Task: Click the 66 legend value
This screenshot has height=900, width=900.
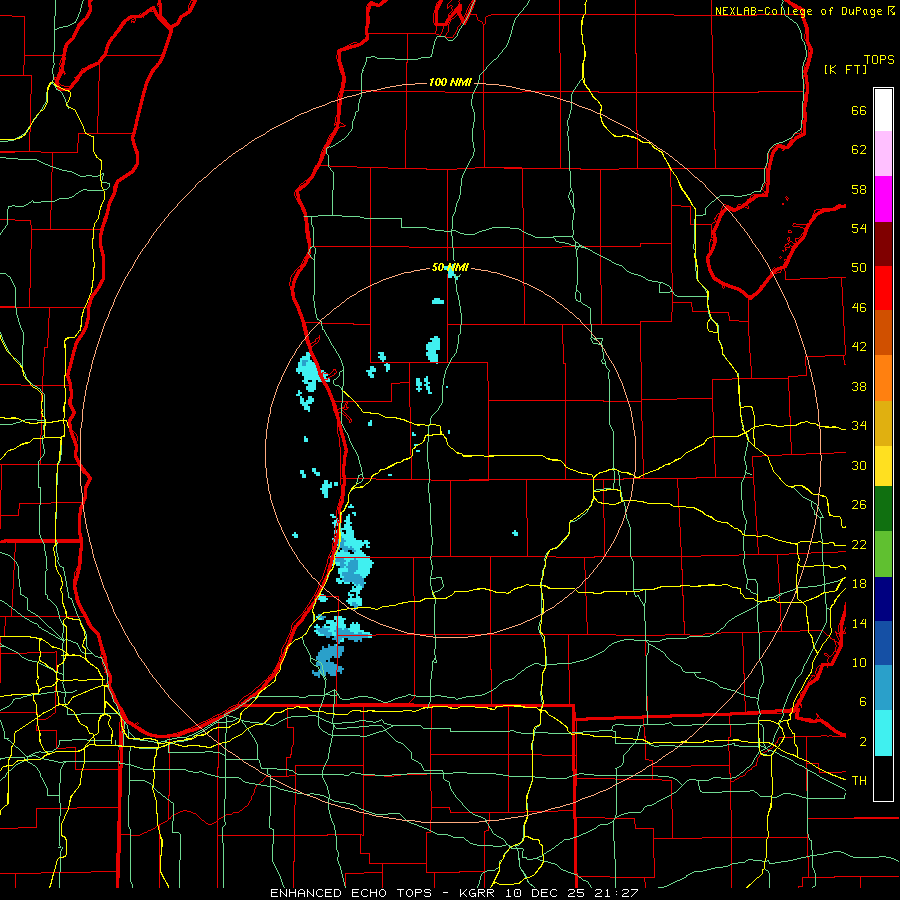Action: (x=859, y=110)
